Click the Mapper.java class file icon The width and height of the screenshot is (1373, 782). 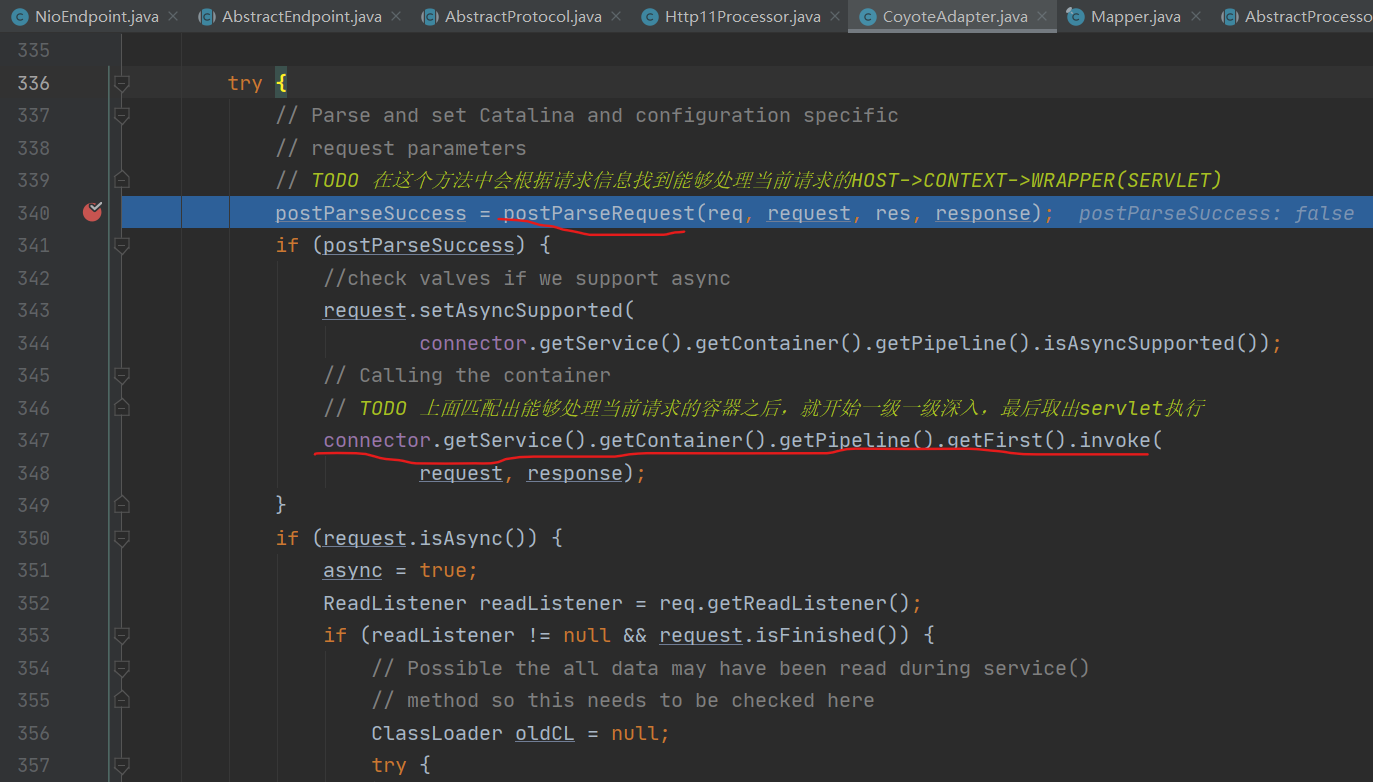[1075, 17]
